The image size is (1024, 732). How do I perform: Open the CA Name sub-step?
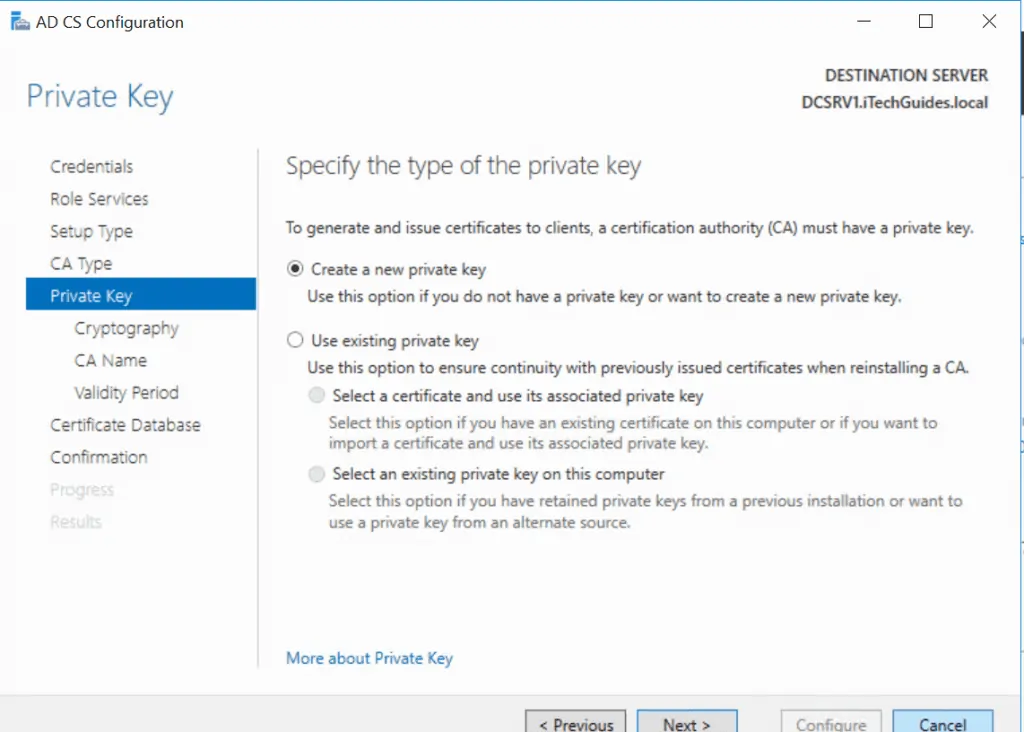[110, 360]
